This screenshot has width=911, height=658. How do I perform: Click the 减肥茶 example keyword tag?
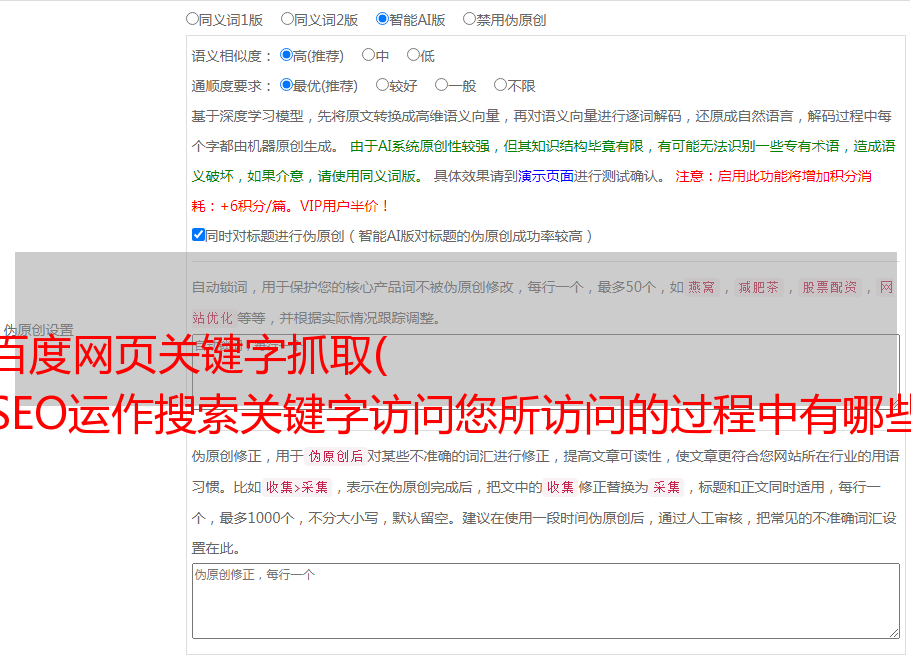pos(758,287)
